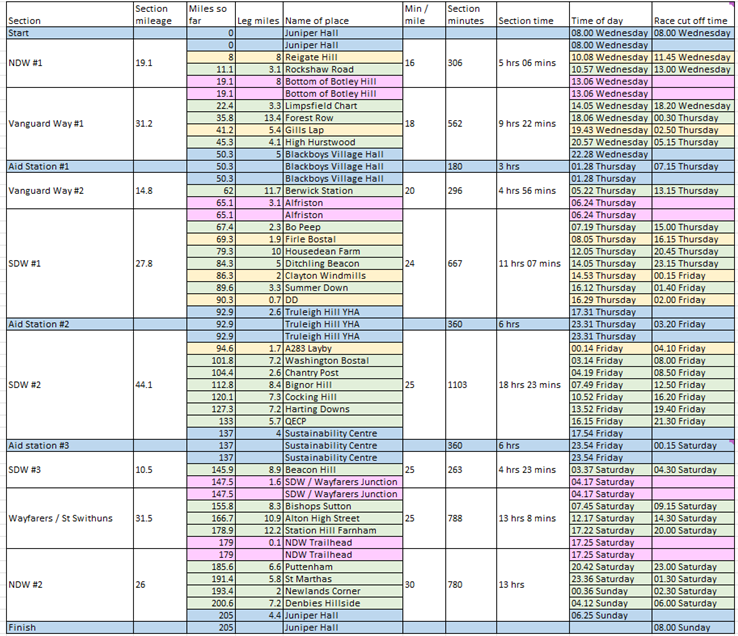Select the 'Aid station #3' row label
The image size is (738, 636).
[70, 446]
